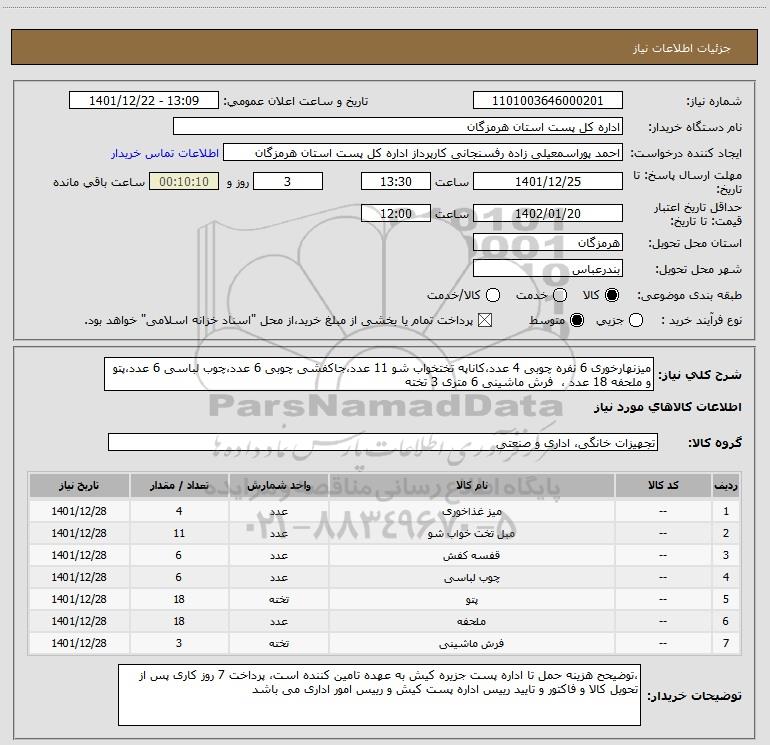Image resolution: width=770 pixels, height=745 pixels.
Task: Click date 1401/12/28 in ملحفه row
Action: click(x=79, y=621)
